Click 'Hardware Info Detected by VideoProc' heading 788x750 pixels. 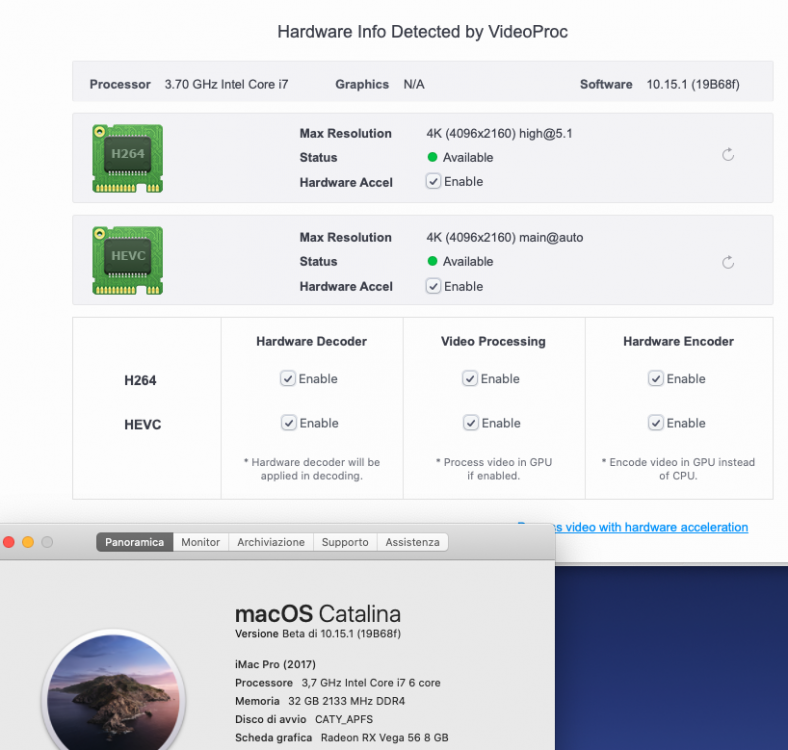pyautogui.click(x=423, y=32)
